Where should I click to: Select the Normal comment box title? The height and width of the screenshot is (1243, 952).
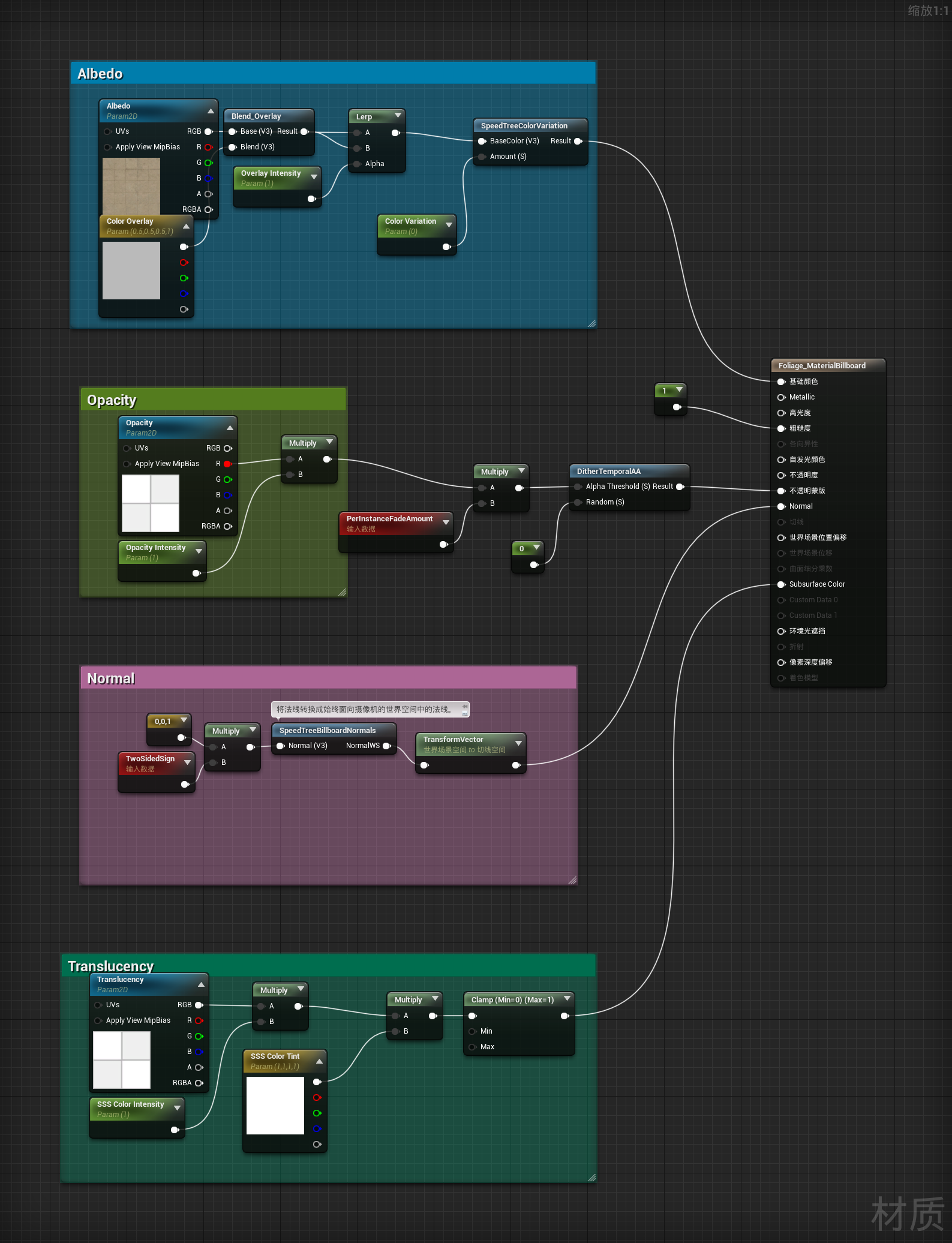click(x=111, y=678)
